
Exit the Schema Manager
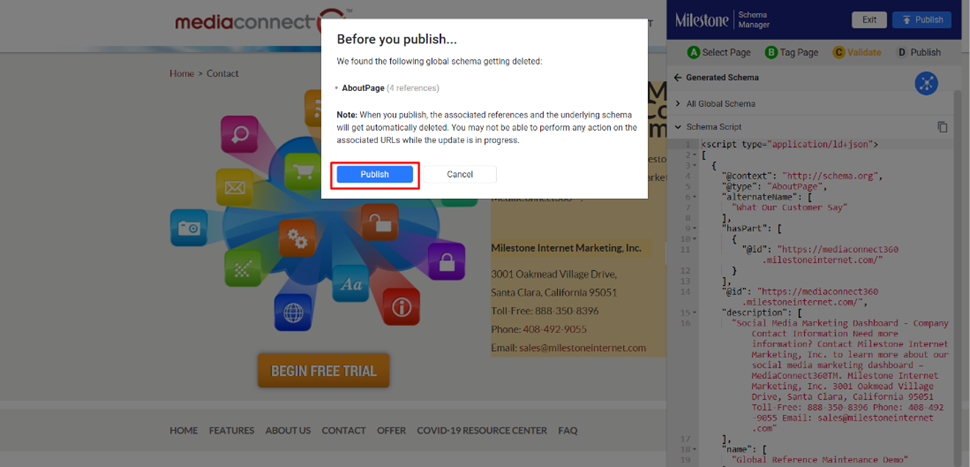[869, 20]
